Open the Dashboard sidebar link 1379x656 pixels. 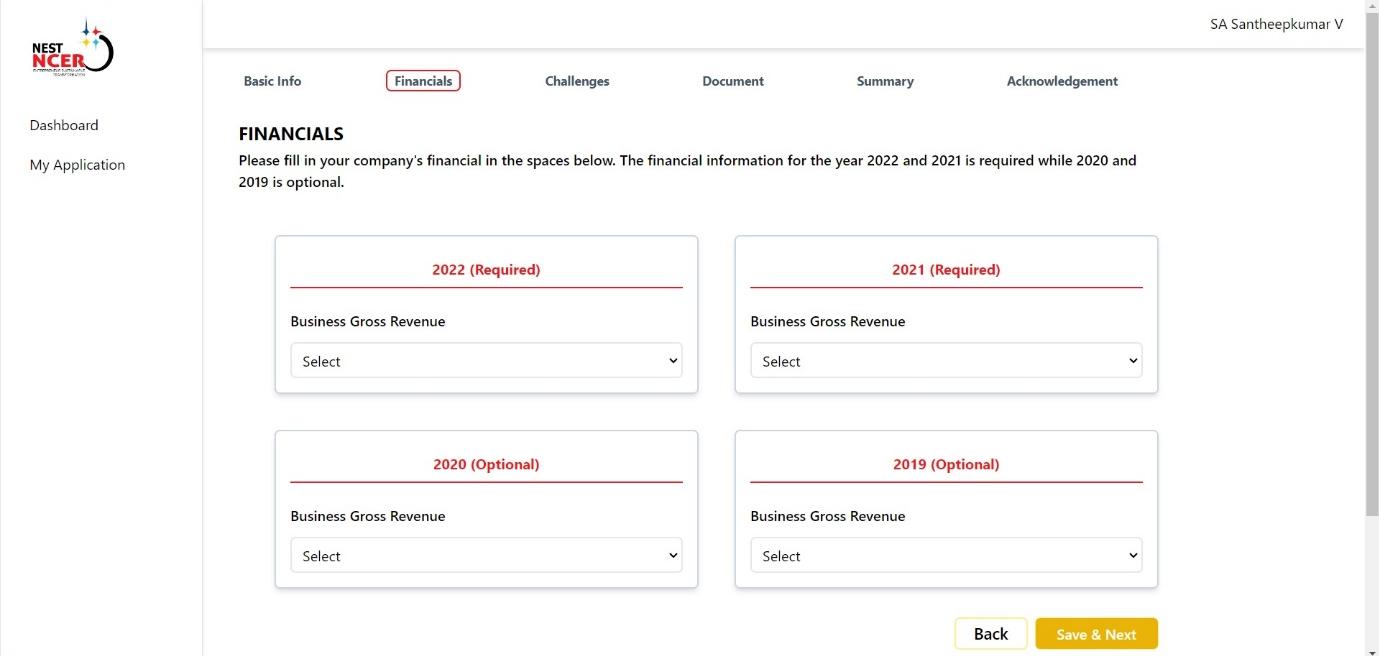[x=64, y=125]
